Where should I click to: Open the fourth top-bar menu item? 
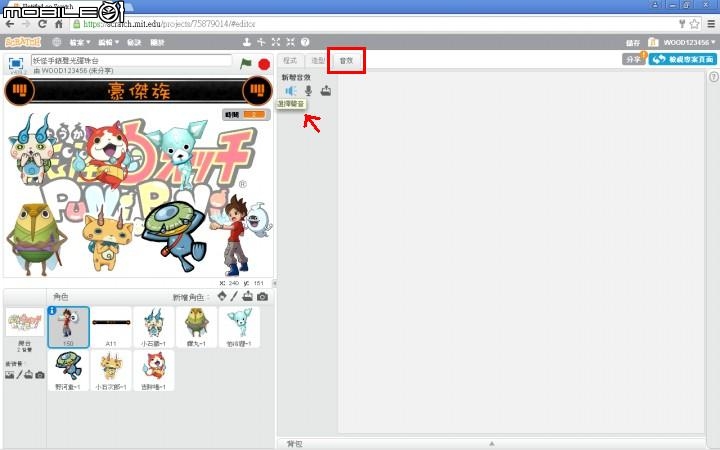pos(157,42)
